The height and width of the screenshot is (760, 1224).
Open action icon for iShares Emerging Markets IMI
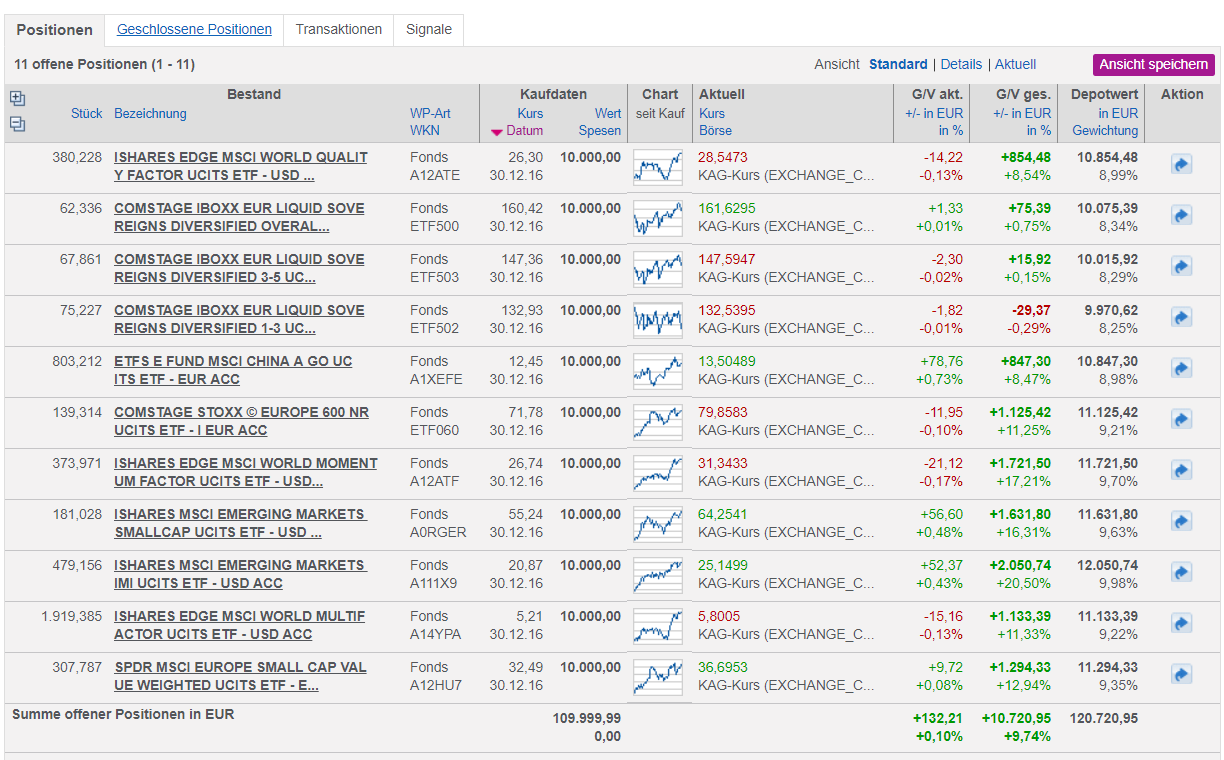click(1181, 572)
